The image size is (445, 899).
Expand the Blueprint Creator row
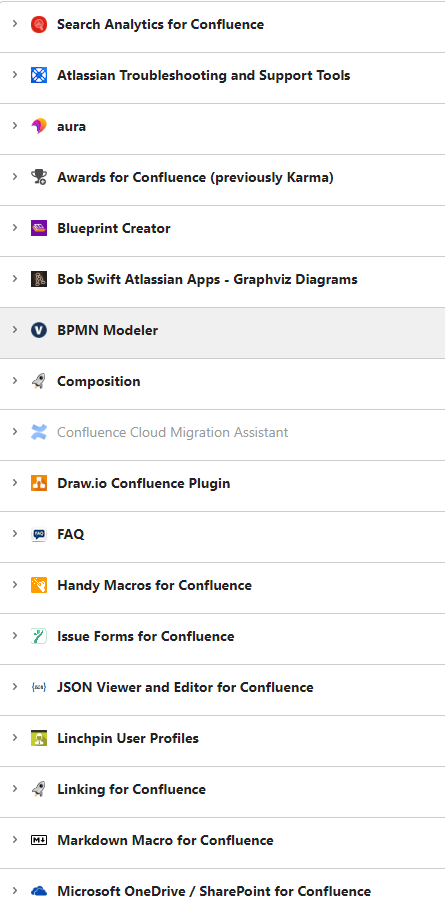[x=15, y=228]
